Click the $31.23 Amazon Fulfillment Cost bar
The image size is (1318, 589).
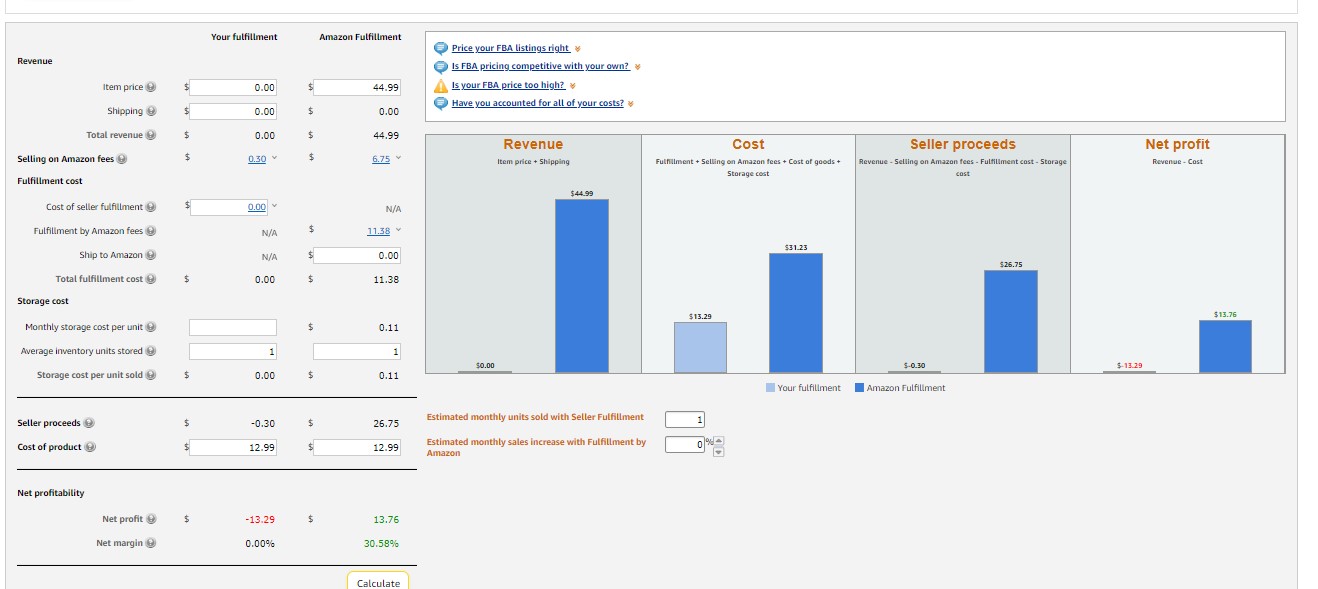[795, 313]
